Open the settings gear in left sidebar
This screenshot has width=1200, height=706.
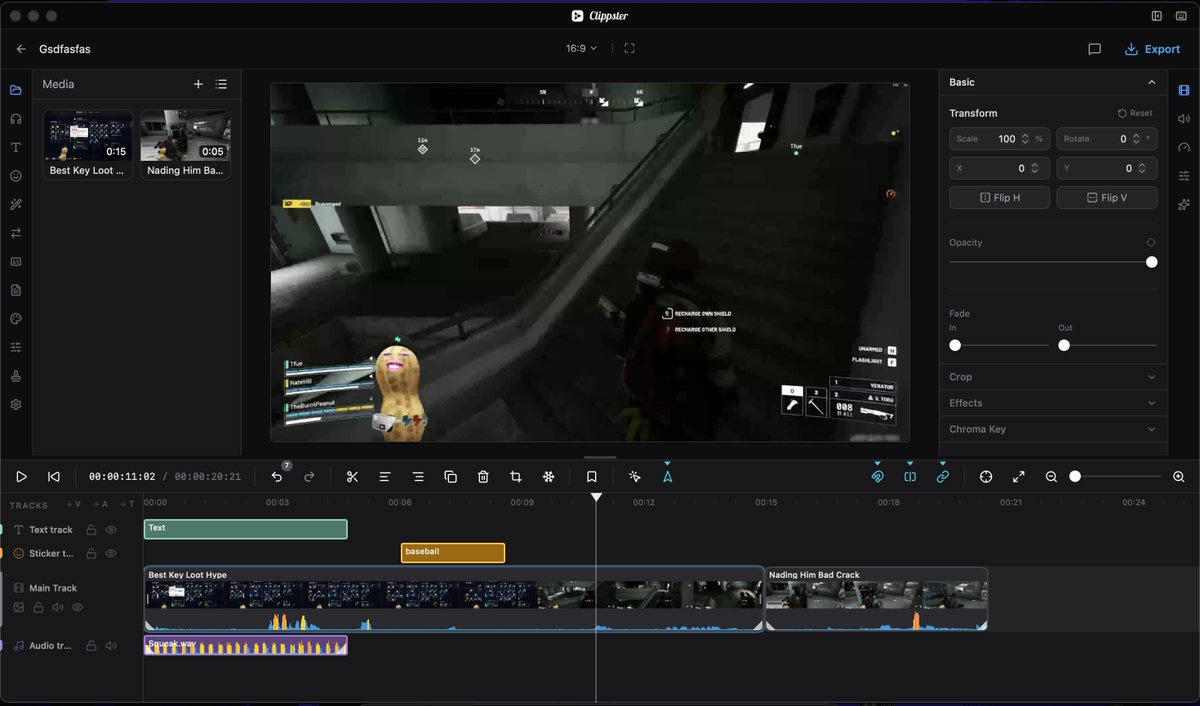(x=16, y=405)
